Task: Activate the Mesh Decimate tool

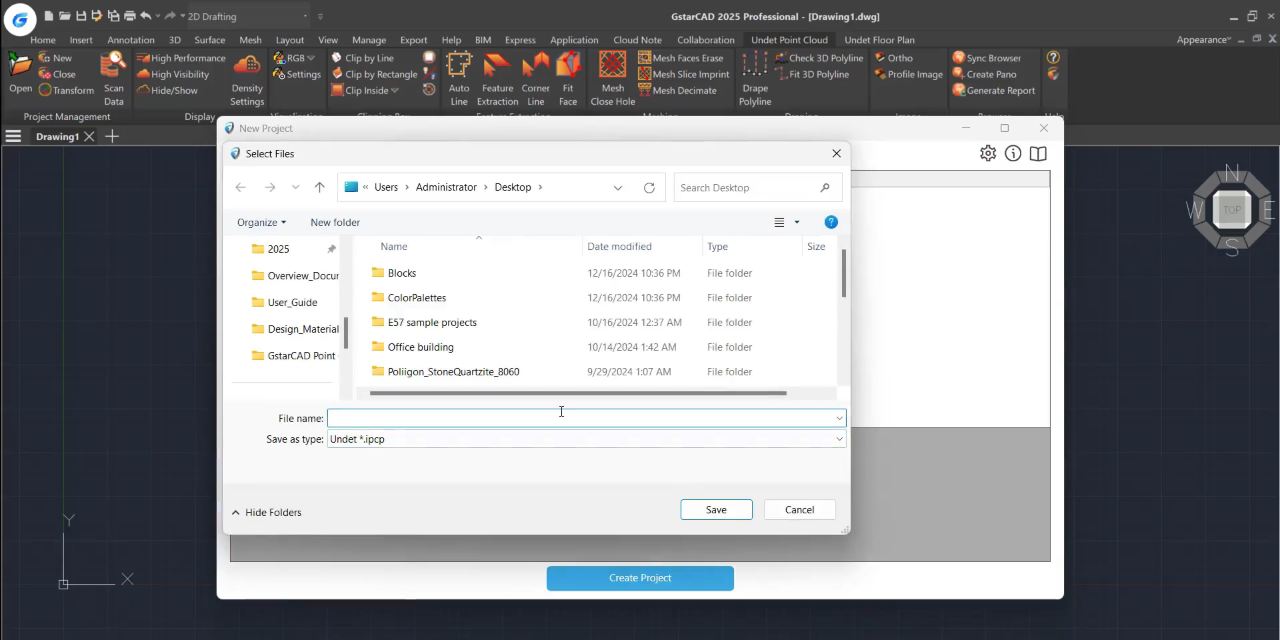Action: coord(678,90)
